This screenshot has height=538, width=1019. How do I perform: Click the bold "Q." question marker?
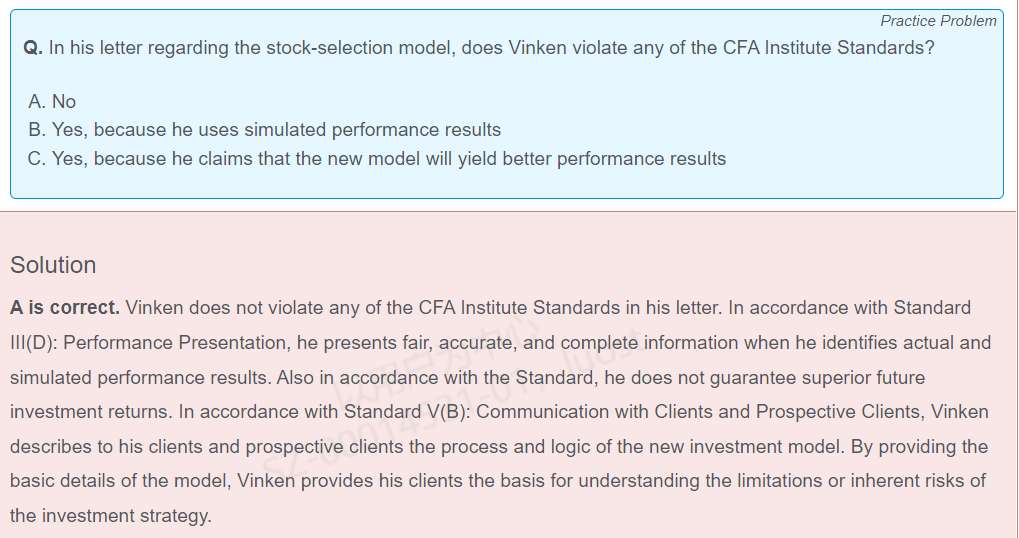[32, 48]
